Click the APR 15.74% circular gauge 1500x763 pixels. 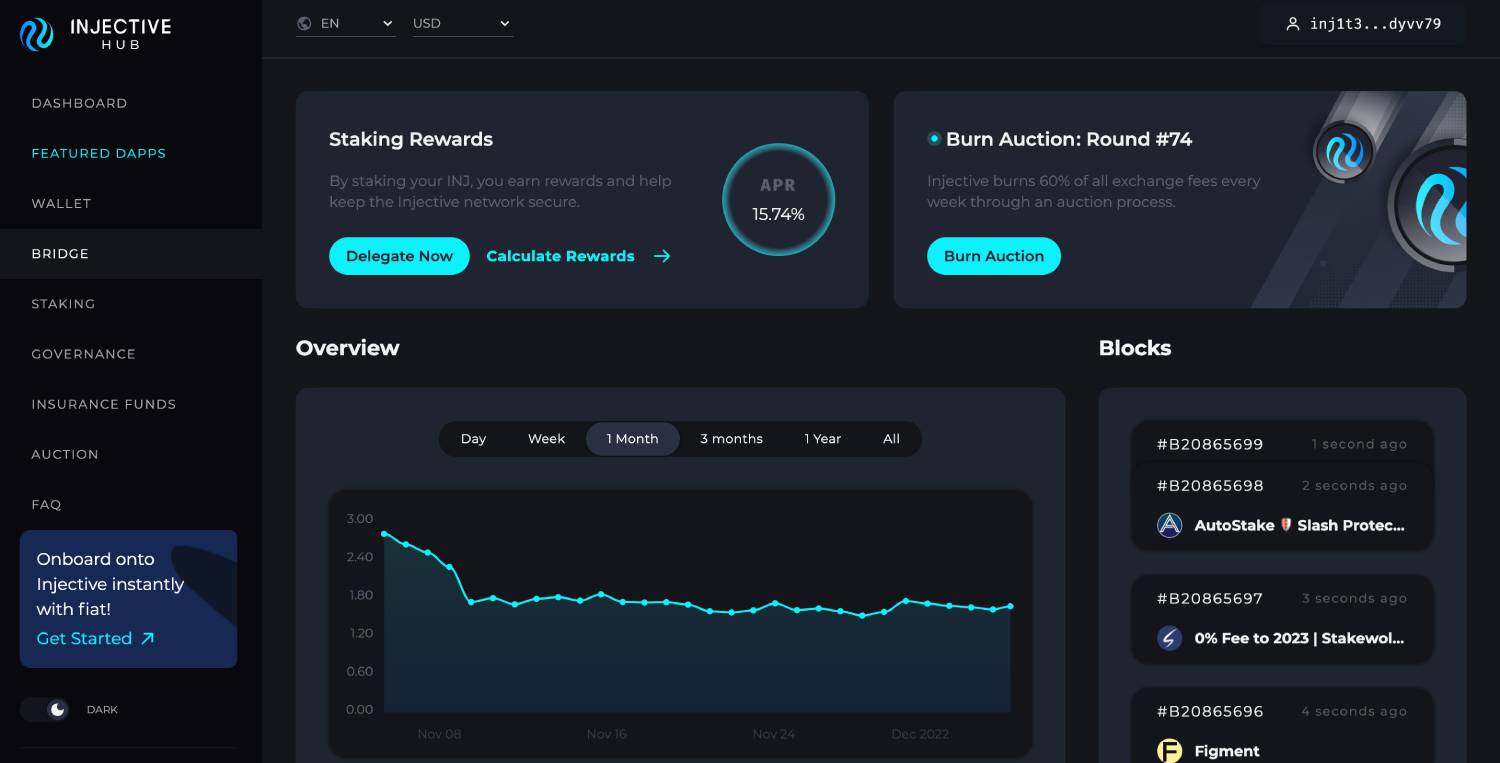coord(778,199)
